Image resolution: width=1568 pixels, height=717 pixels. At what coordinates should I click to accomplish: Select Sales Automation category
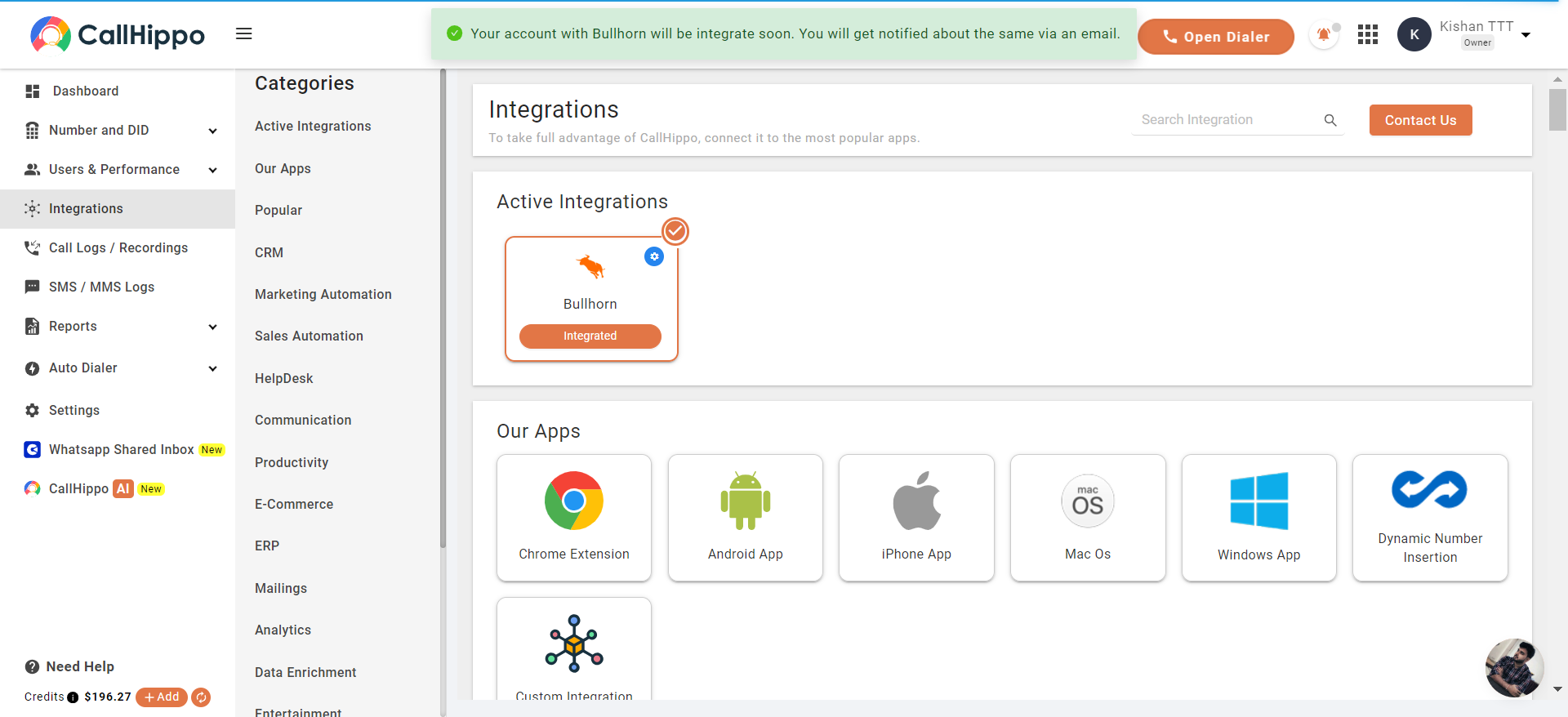coord(309,336)
